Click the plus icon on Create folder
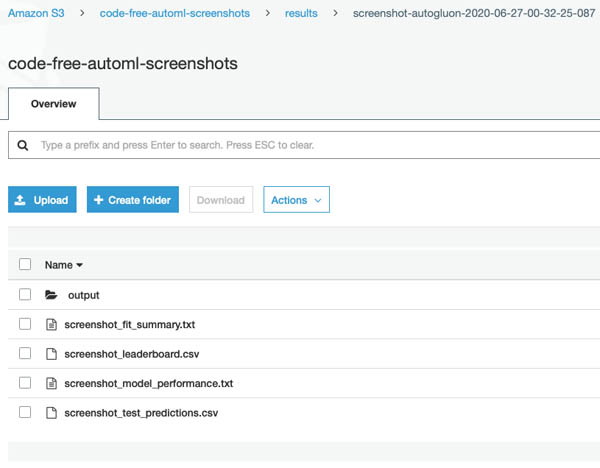Image resolution: width=600 pixels, height=468 pixels. tap(98, 200)
